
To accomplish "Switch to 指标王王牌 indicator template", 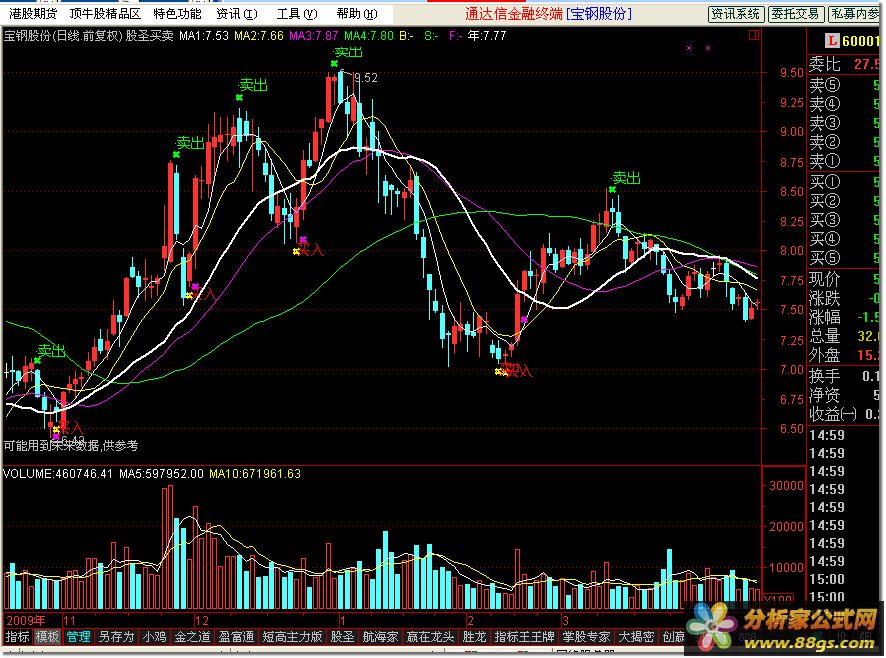I will (524, 637).
